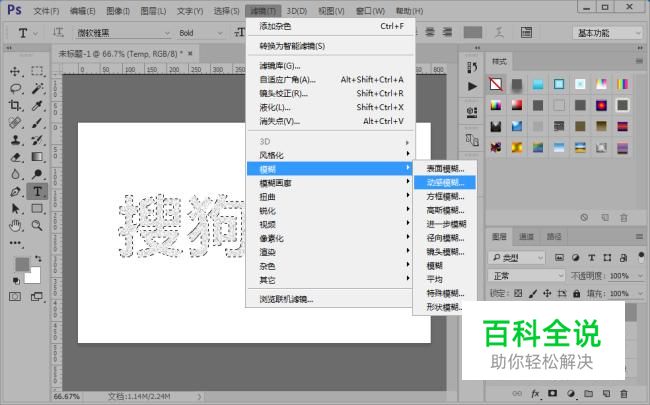Select the Path Selection arrow tool
The width and height of the screenshot is (650, 405).
pos(15,209)
